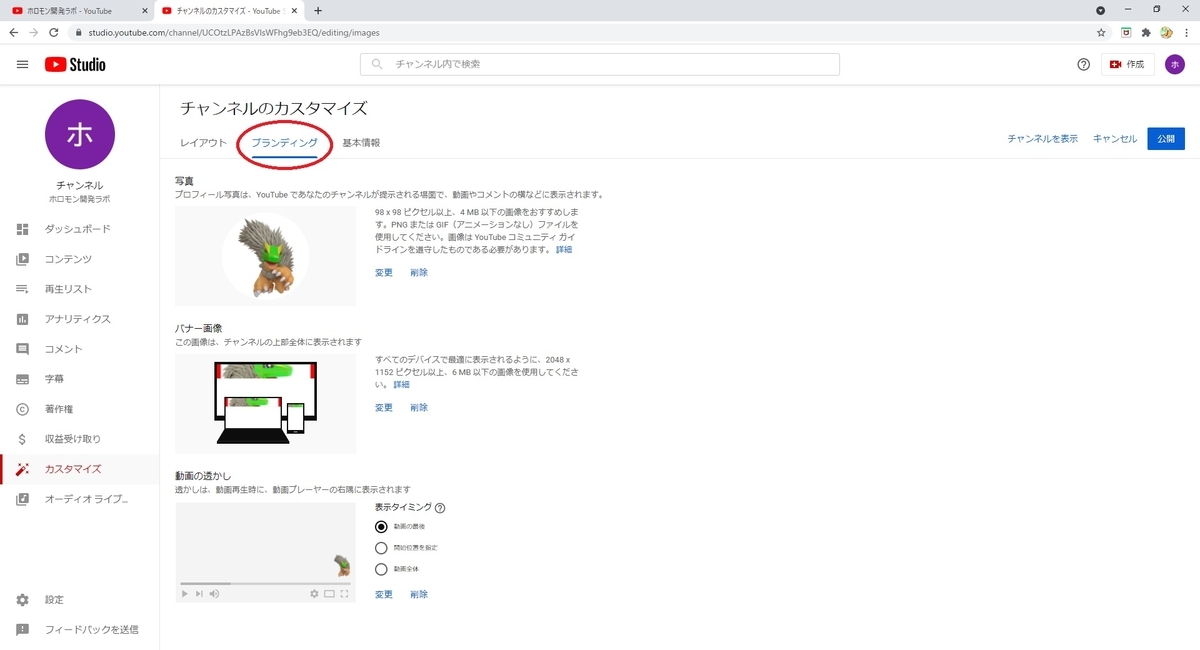1200x650 pixels.
Task: Open コメント in the sidebar
Action: pos(80,349)
